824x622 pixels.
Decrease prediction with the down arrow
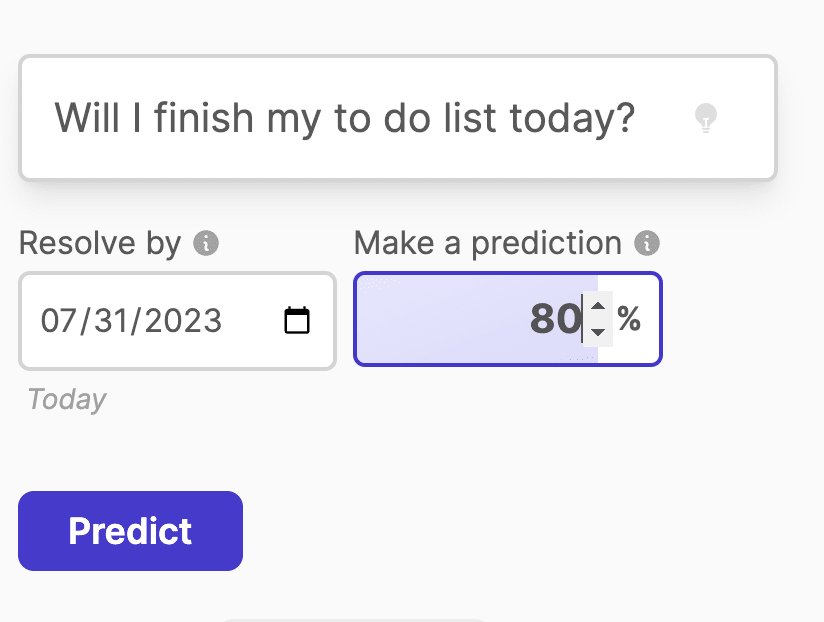click(x=598, y=332)
